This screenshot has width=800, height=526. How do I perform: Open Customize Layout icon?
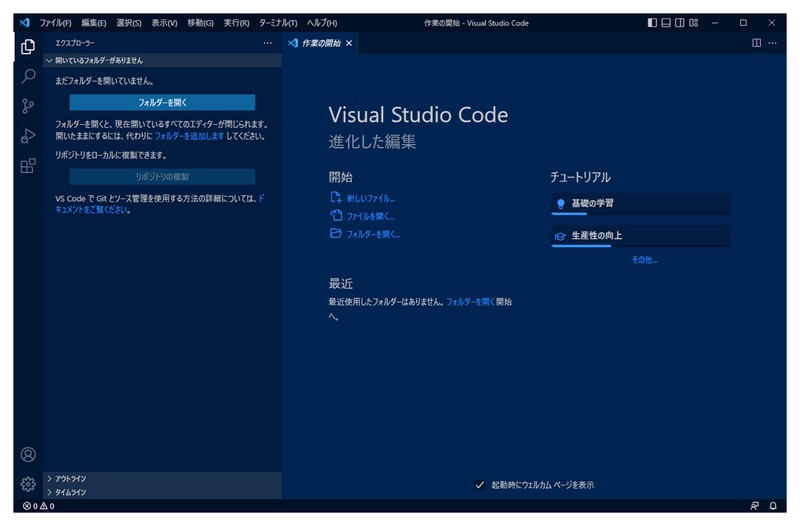point(693,23)
